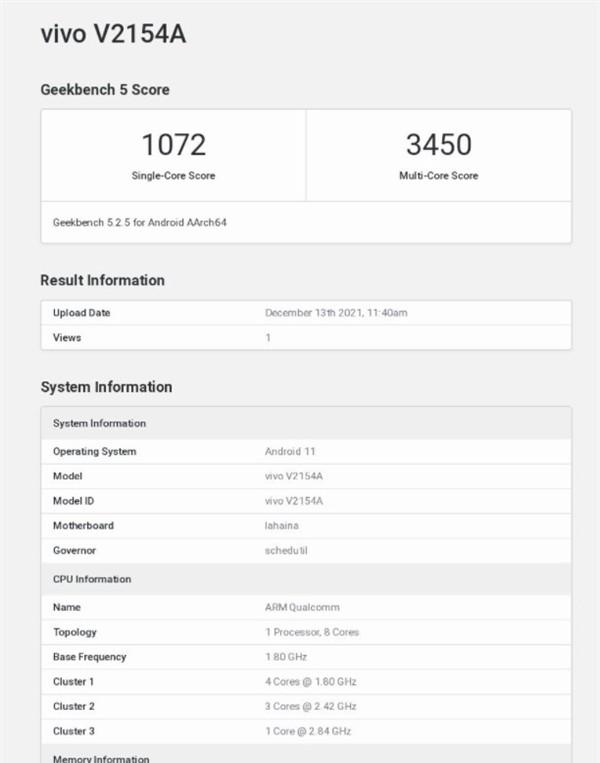
Task: Click the Cluster 3 label
Action: click(x=74, y=731)
